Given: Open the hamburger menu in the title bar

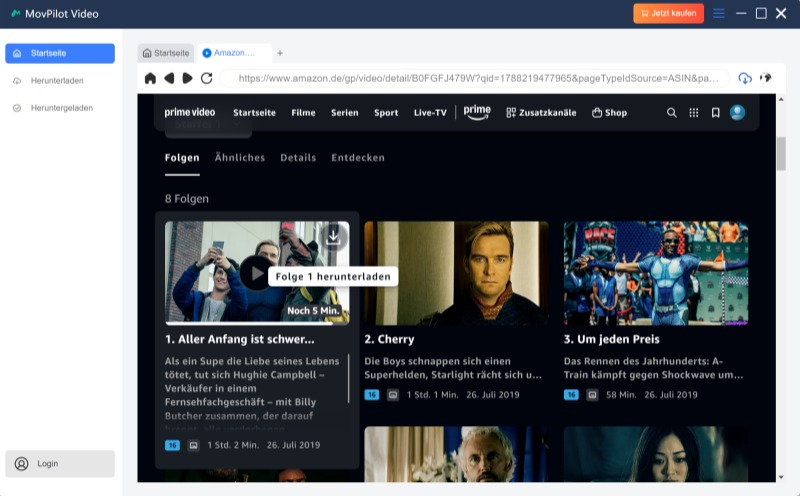Looking at the screenshot, I should 718,13.
